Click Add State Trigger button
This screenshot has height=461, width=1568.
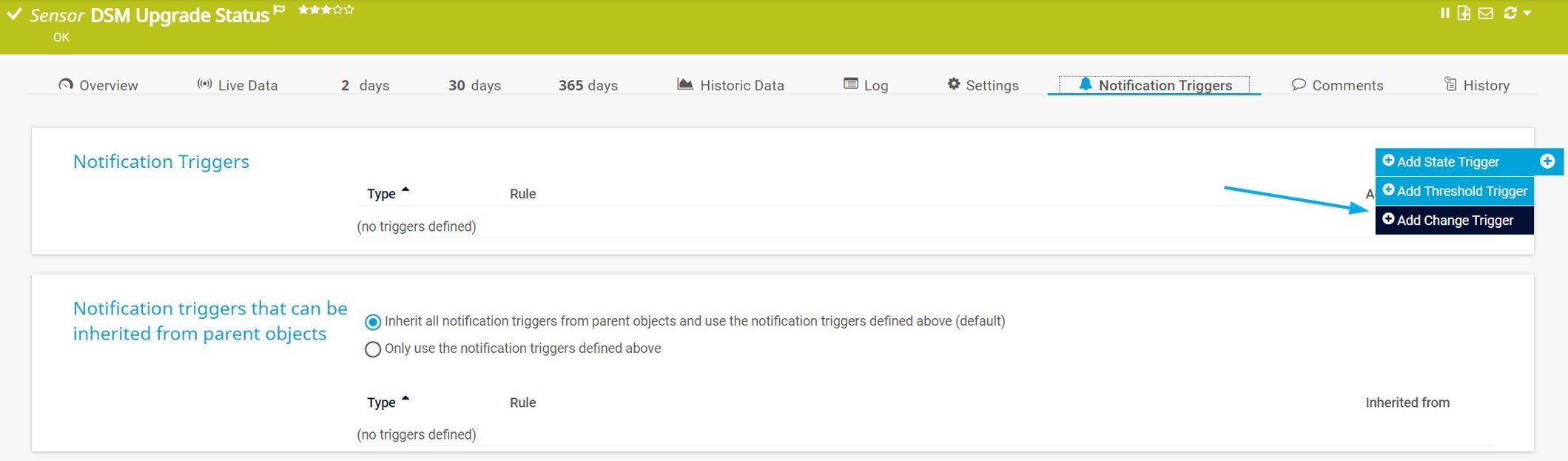coord(1447,161)
